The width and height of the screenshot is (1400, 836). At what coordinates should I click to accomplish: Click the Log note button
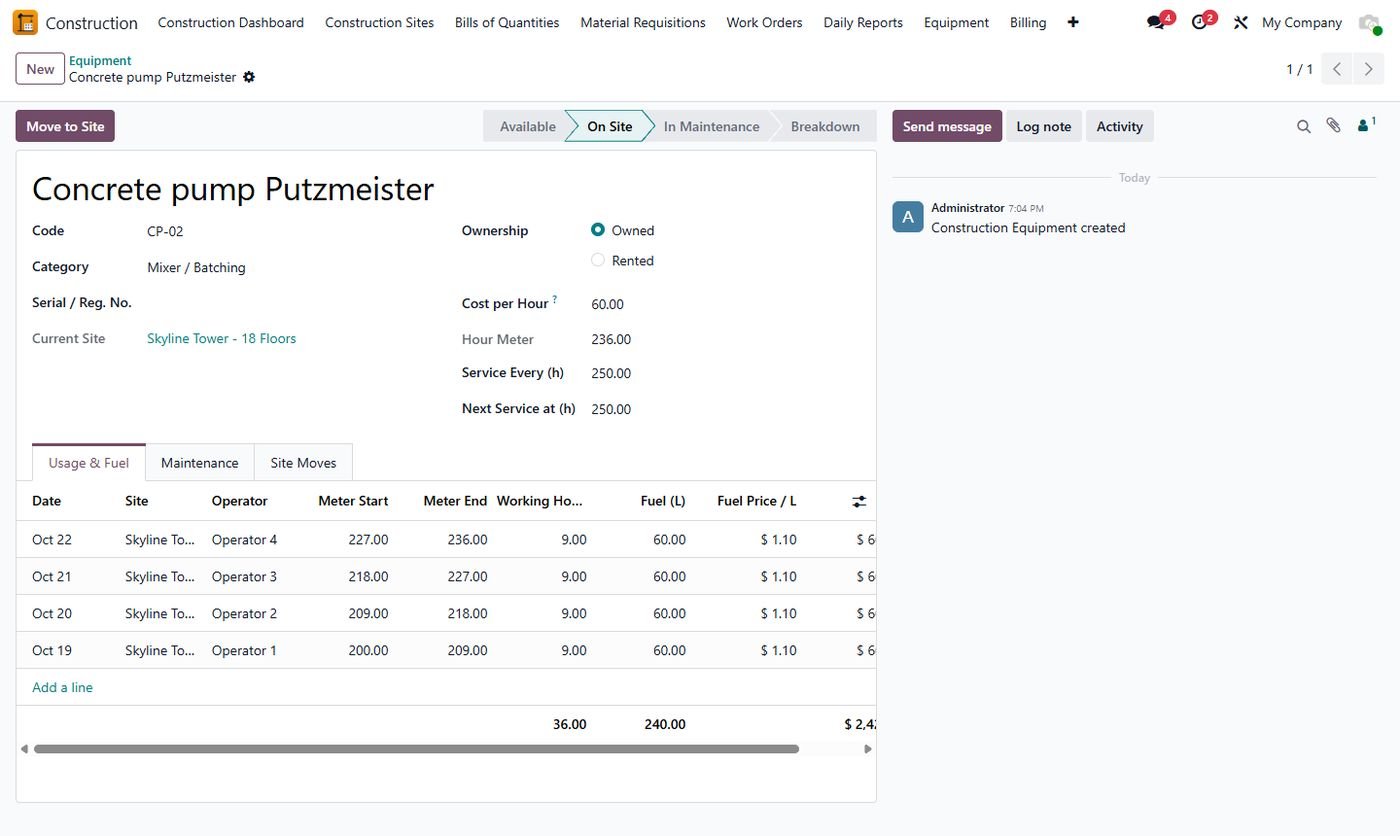click(x=1044, y=126)
